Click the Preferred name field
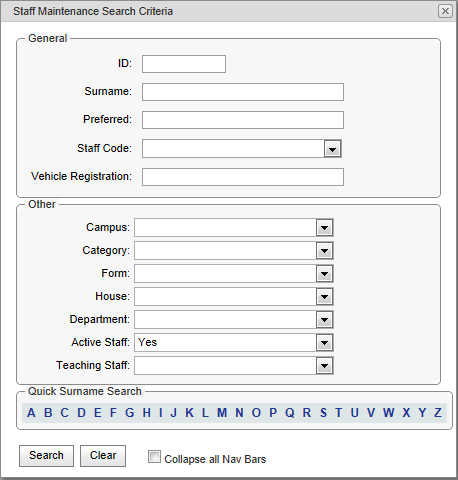458x480 pixels. point(243,120)
